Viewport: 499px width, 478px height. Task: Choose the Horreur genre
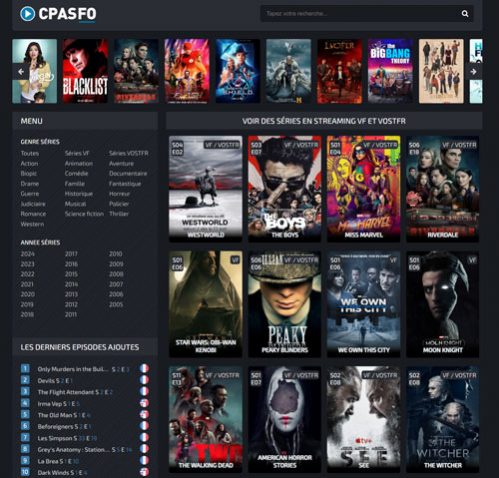pyautogui.click(x=119, y=194)
